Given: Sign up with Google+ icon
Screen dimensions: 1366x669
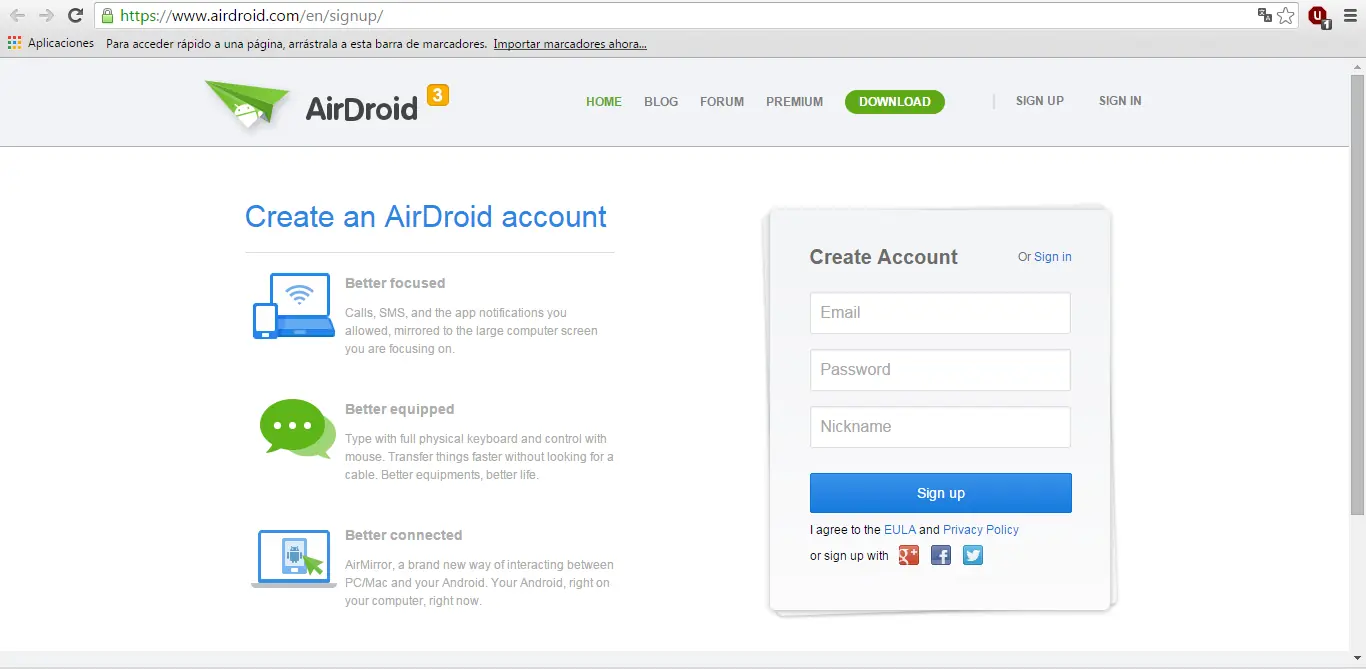Looking at the screenshot, I should (908, 555).
